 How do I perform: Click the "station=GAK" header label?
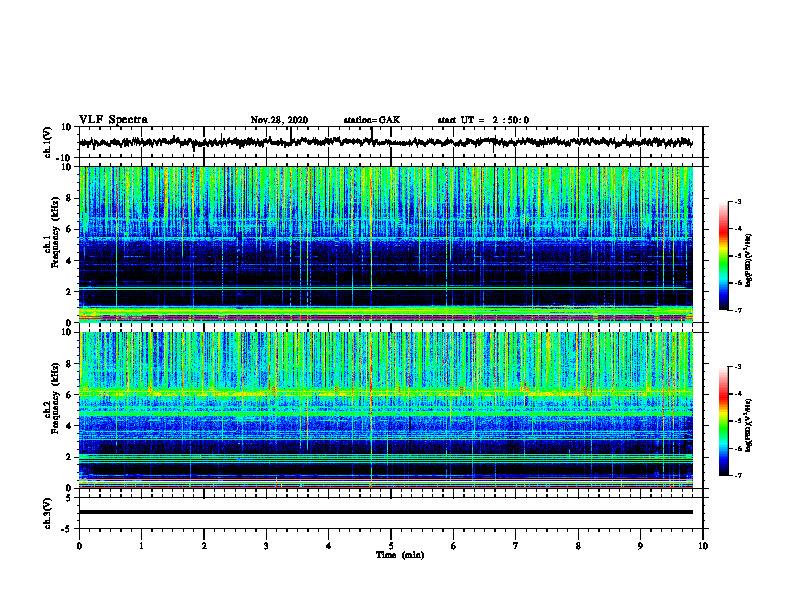pos(372,120)
